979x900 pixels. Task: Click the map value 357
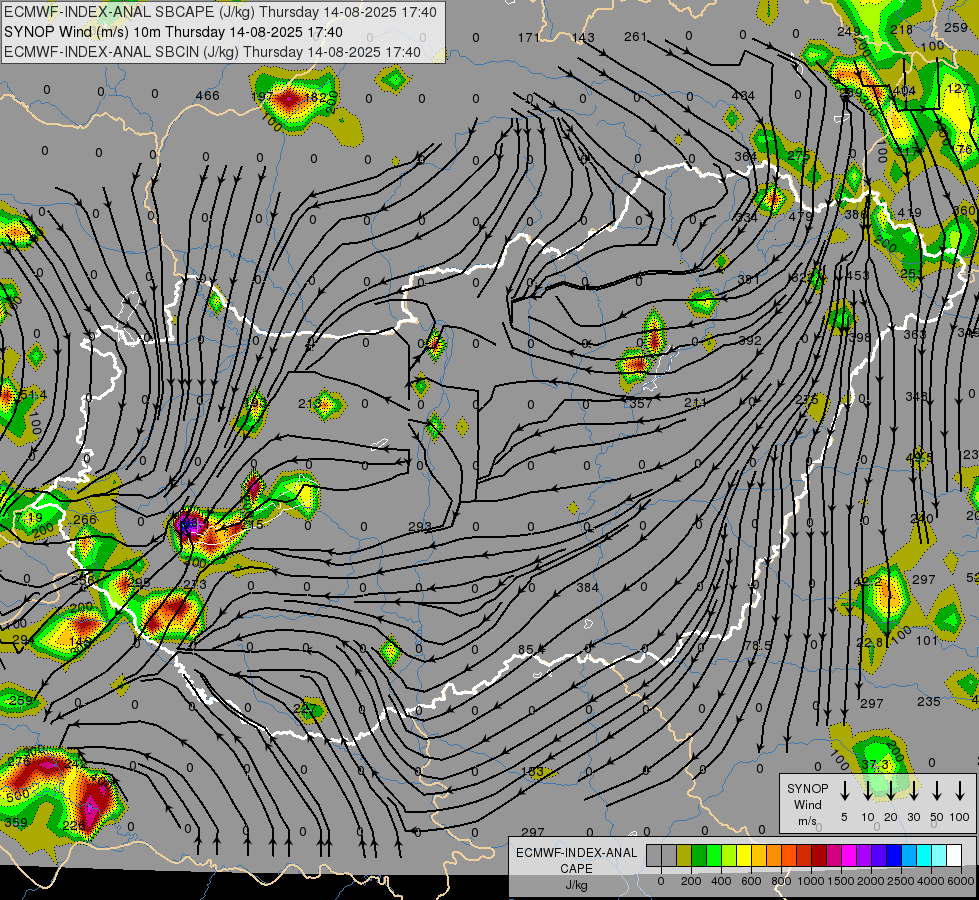click(x=641, y=403)
